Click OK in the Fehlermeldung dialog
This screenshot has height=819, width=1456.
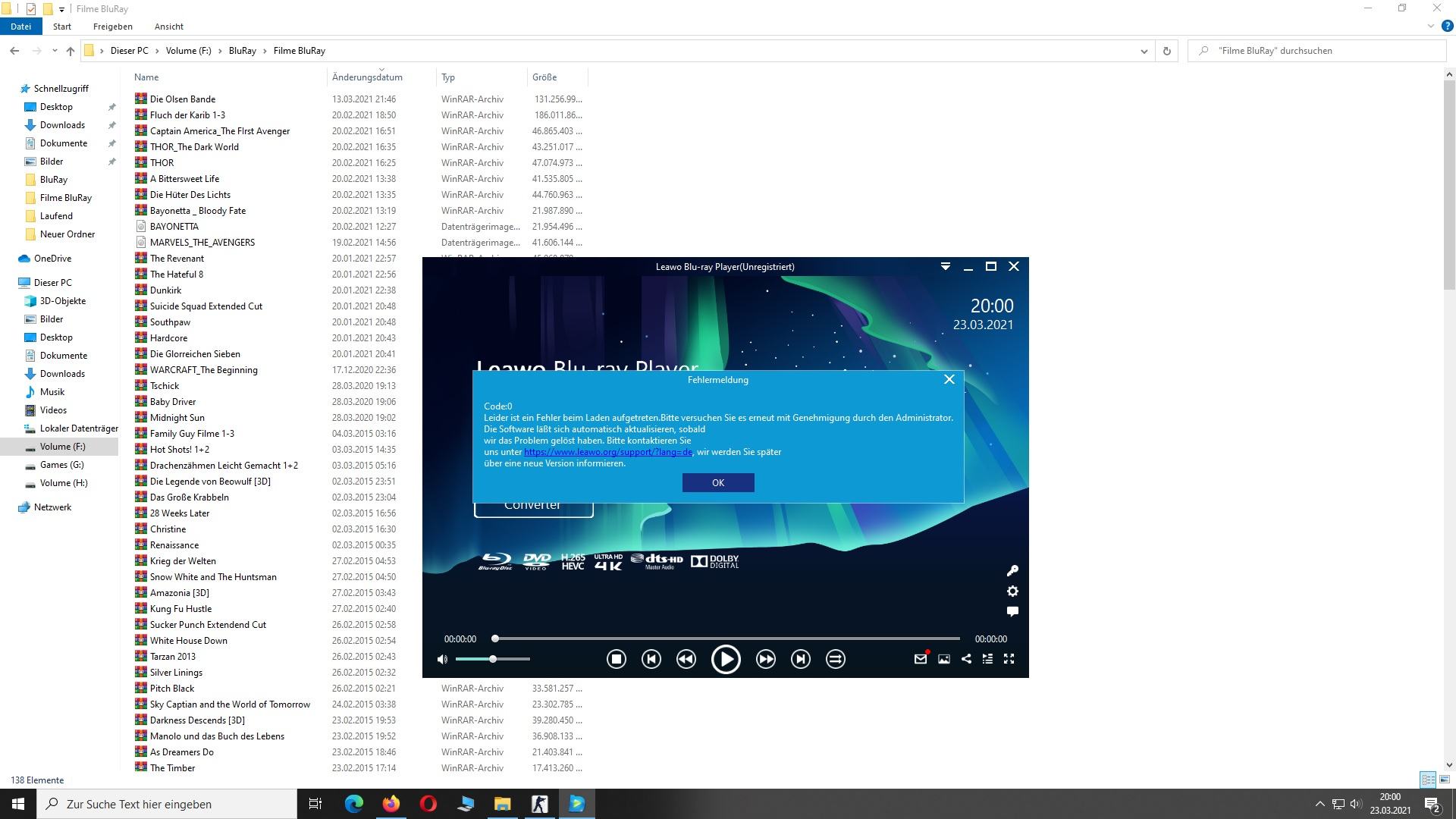717,483
